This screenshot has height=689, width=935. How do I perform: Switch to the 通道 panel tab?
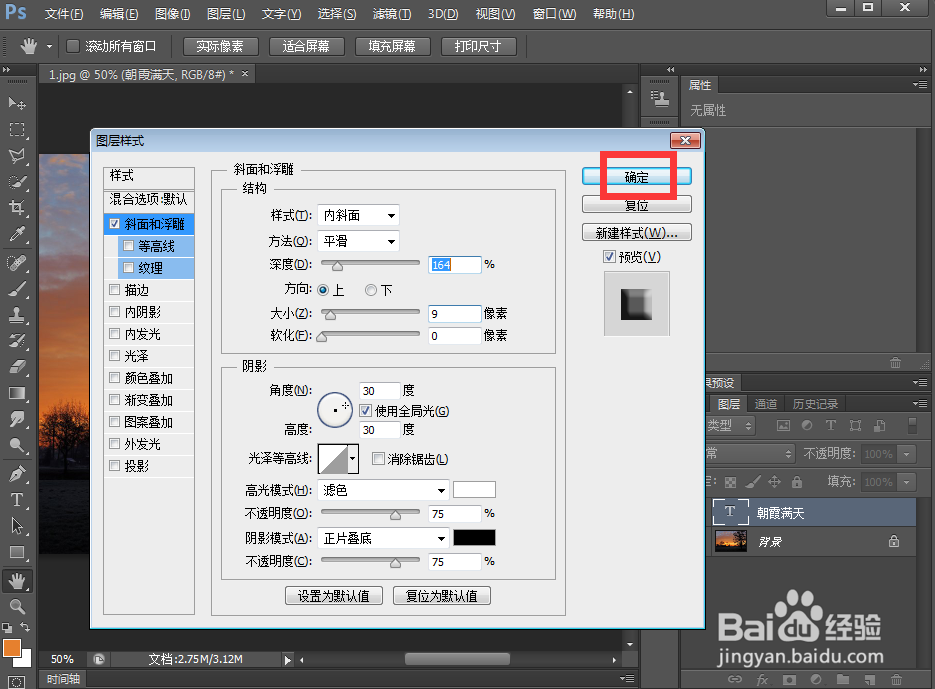coord(766,404)
